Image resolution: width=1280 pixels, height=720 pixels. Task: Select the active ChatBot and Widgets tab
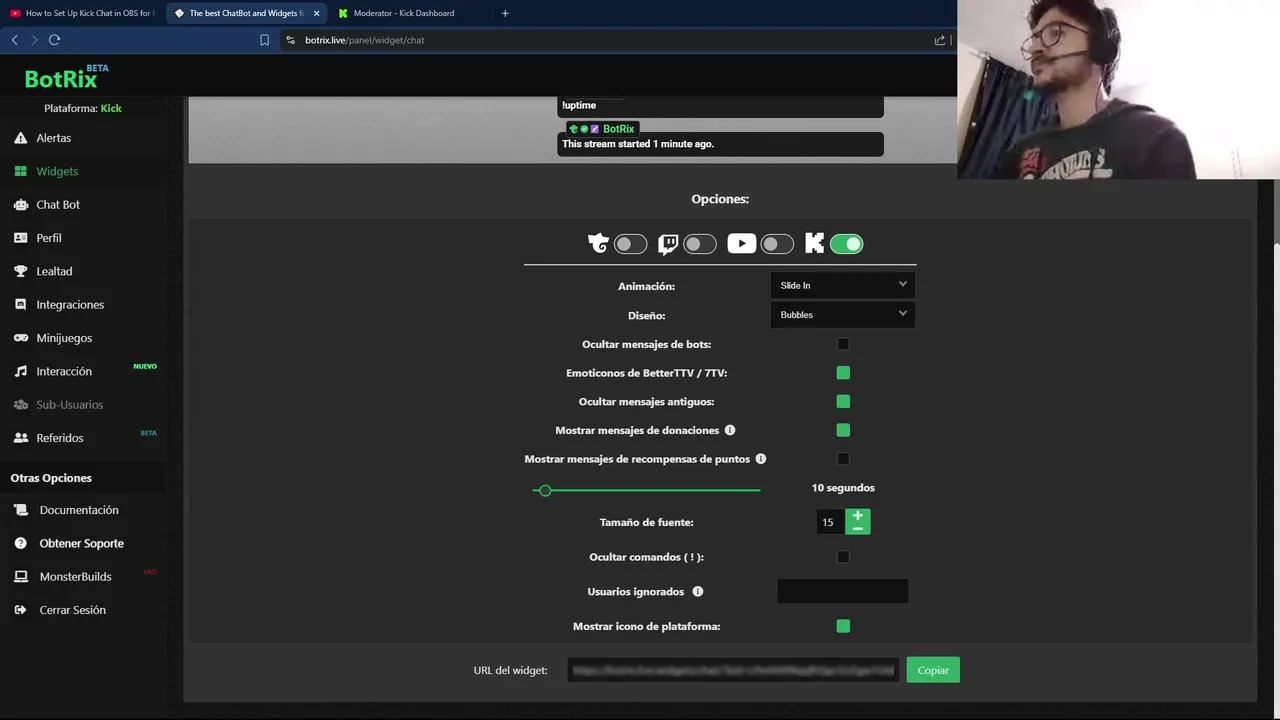(247, 13)
